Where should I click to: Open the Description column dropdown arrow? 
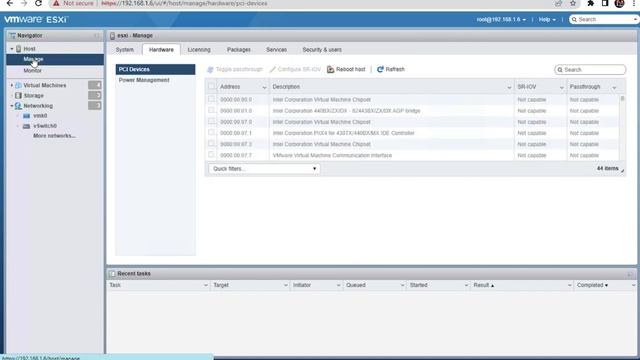(509, 87)
